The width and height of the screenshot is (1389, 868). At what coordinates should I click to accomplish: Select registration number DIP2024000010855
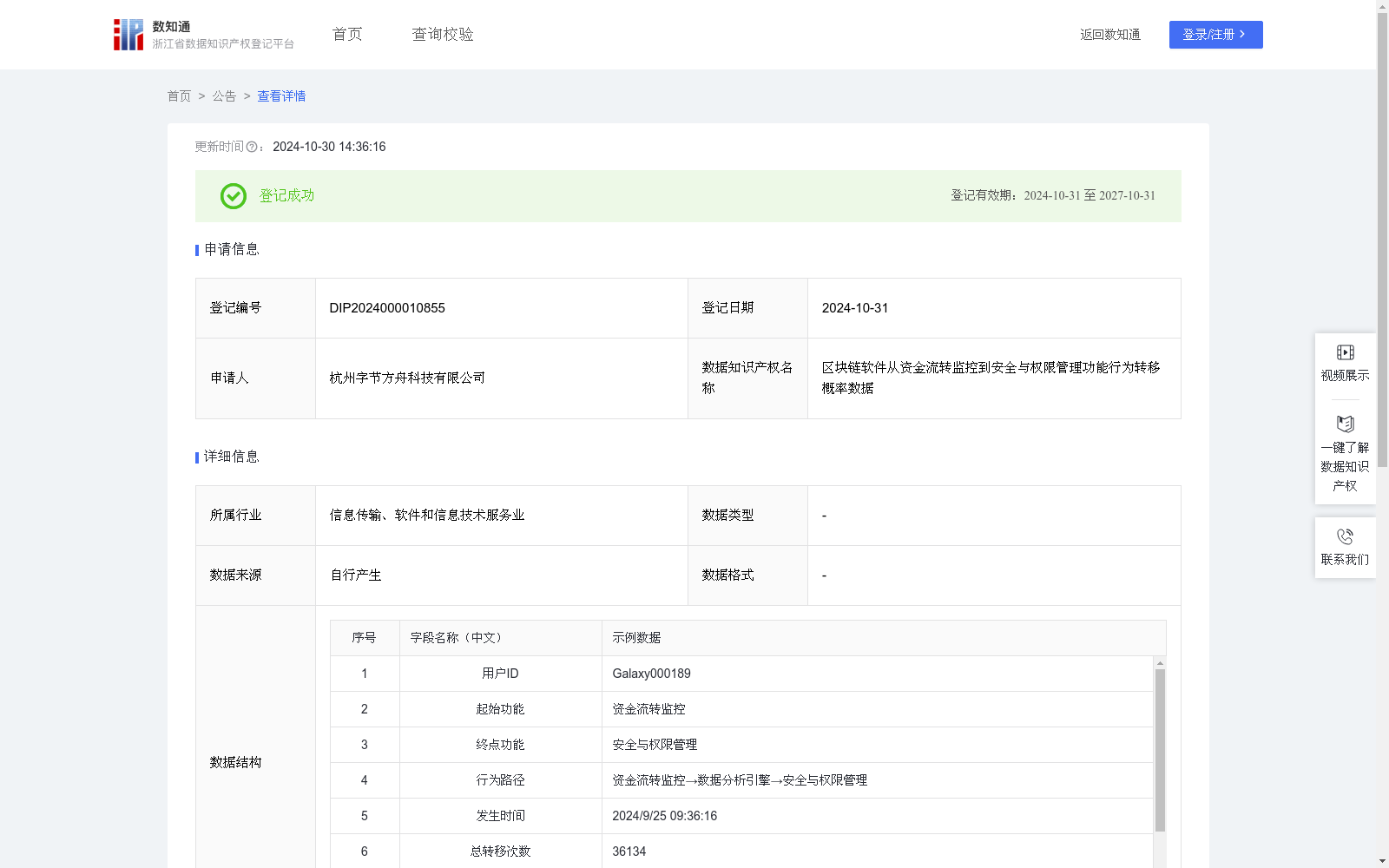click(x=387, y=308)
